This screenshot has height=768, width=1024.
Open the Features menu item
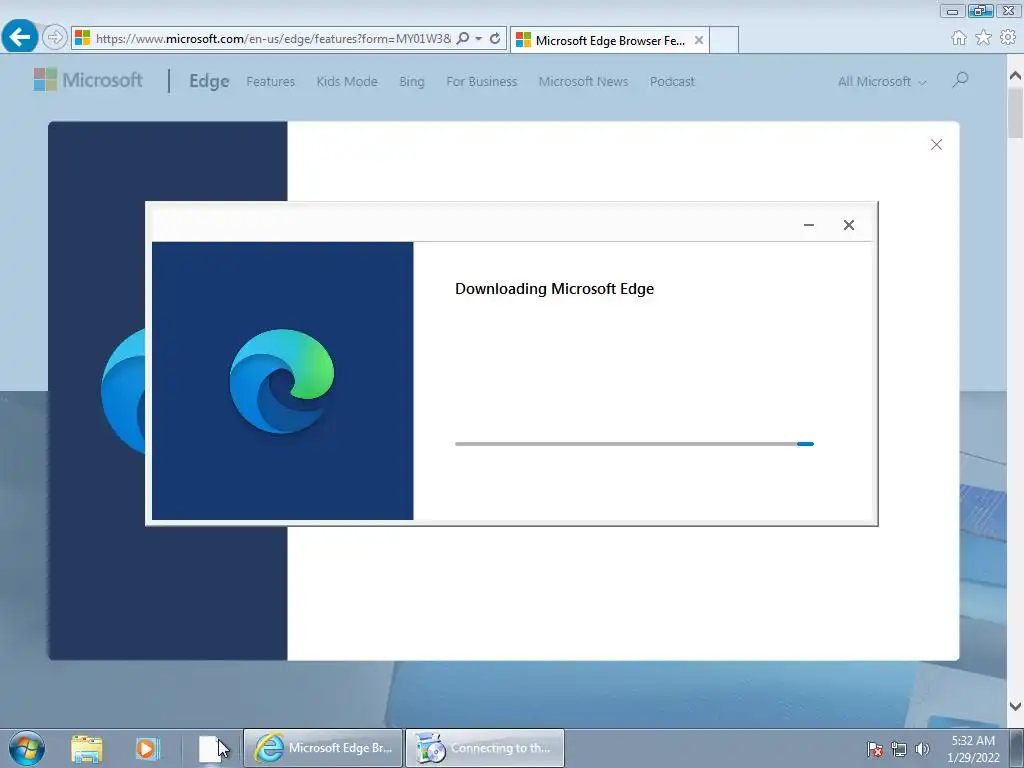(x=270, y=82)
